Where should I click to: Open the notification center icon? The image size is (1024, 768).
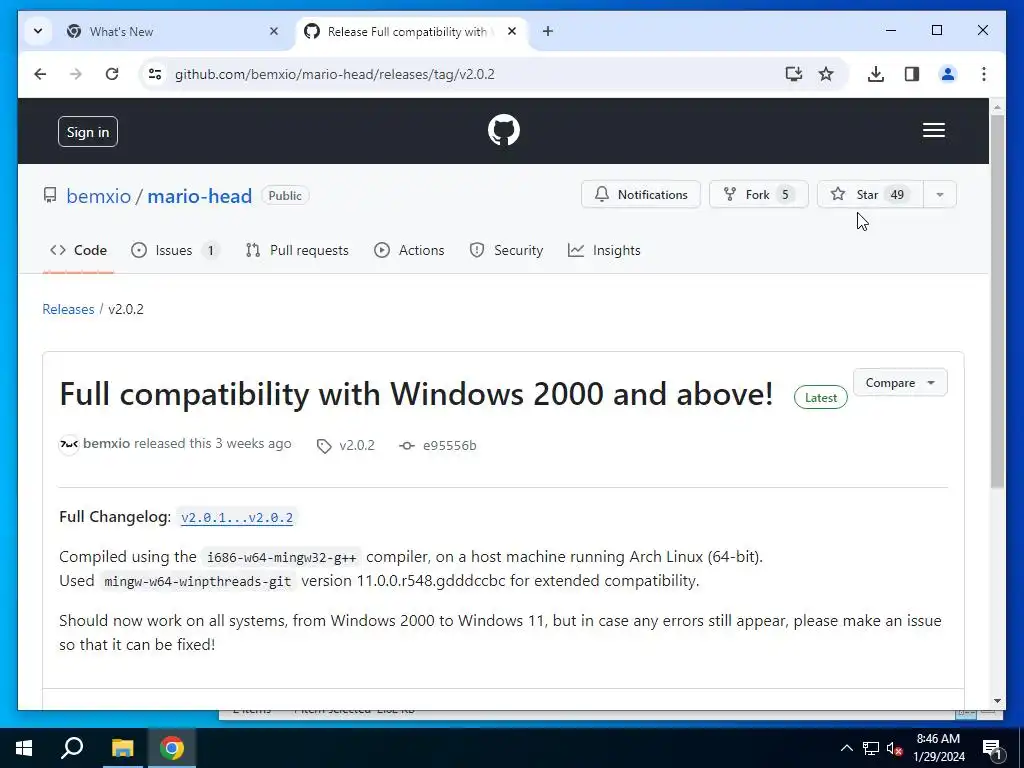point(993,748)
